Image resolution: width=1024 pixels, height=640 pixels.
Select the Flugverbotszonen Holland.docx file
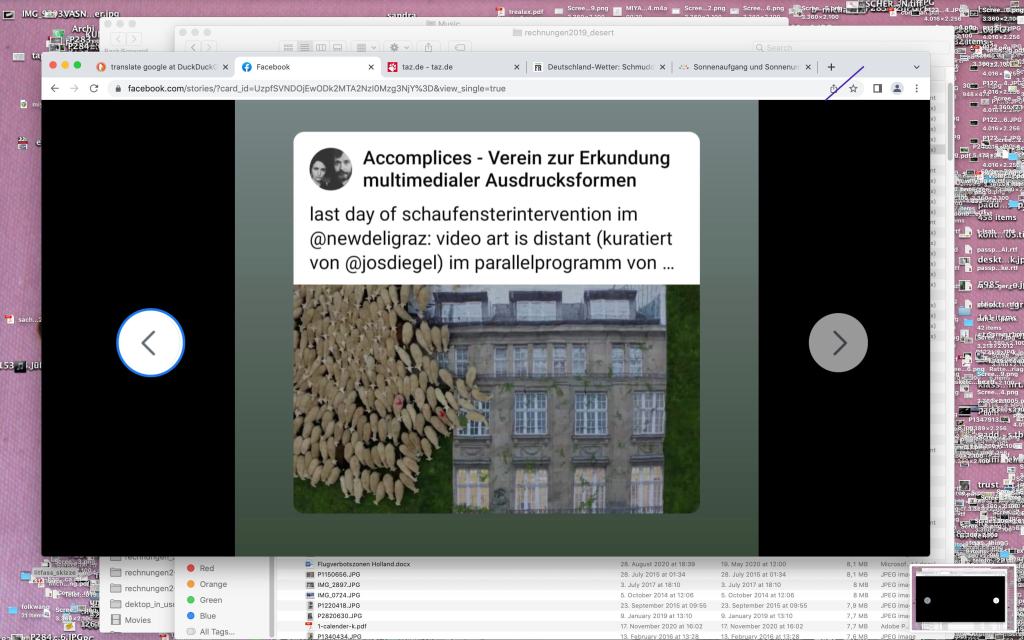[x=363, y=564]
